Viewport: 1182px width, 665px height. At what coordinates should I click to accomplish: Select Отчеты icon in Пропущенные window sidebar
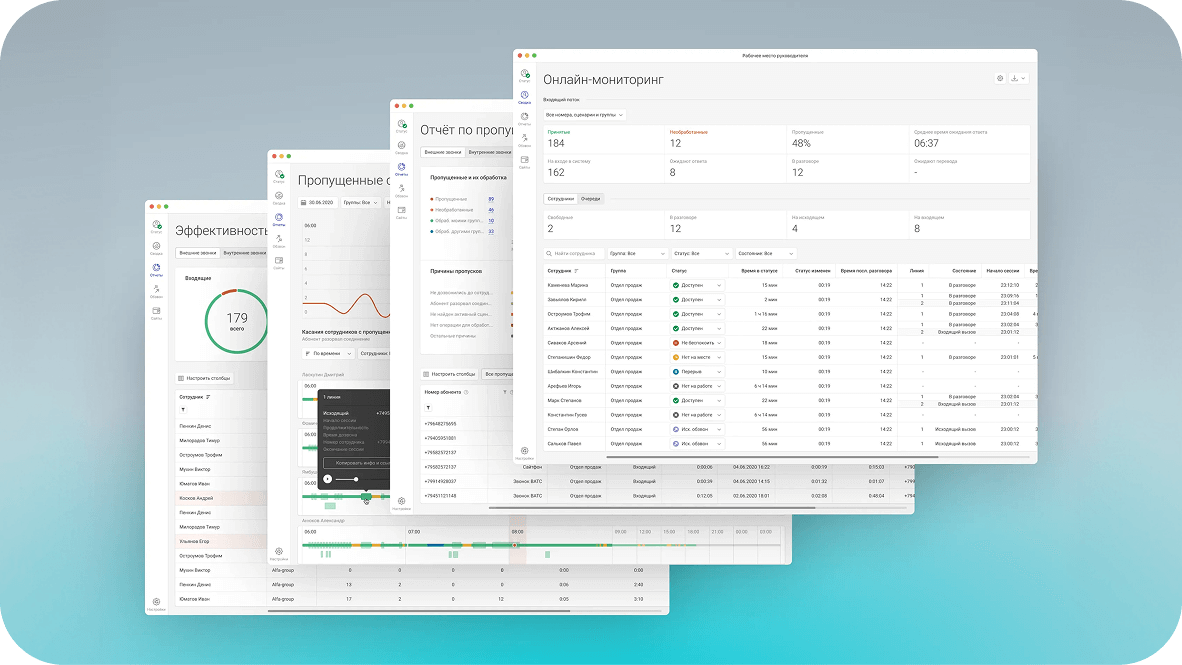coord(279,219)
